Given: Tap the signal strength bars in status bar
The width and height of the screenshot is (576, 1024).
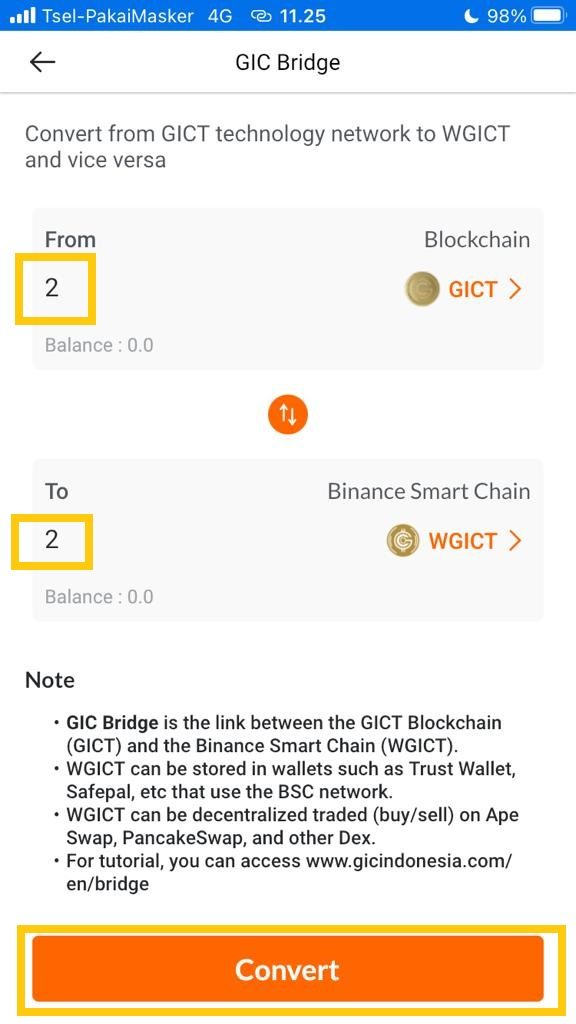Looking at the screenshot, I should click(24, 16).
